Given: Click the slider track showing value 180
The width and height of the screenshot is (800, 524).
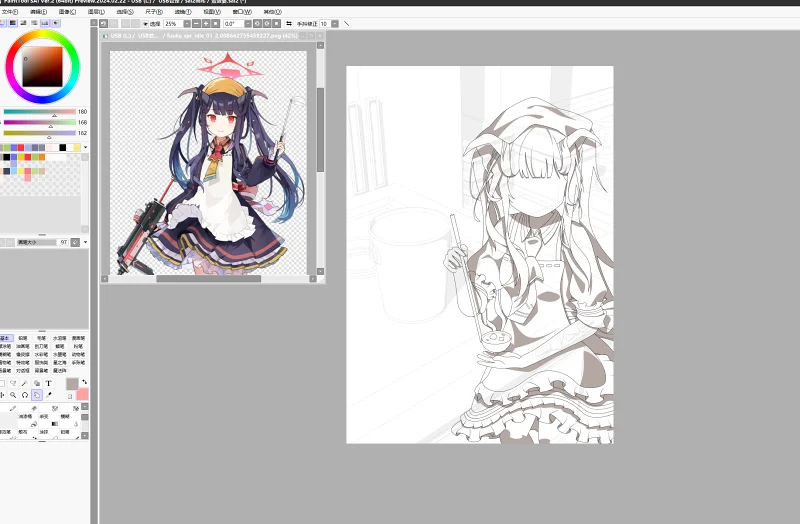Looking at the screenshot, I should [x=40, y=112].
